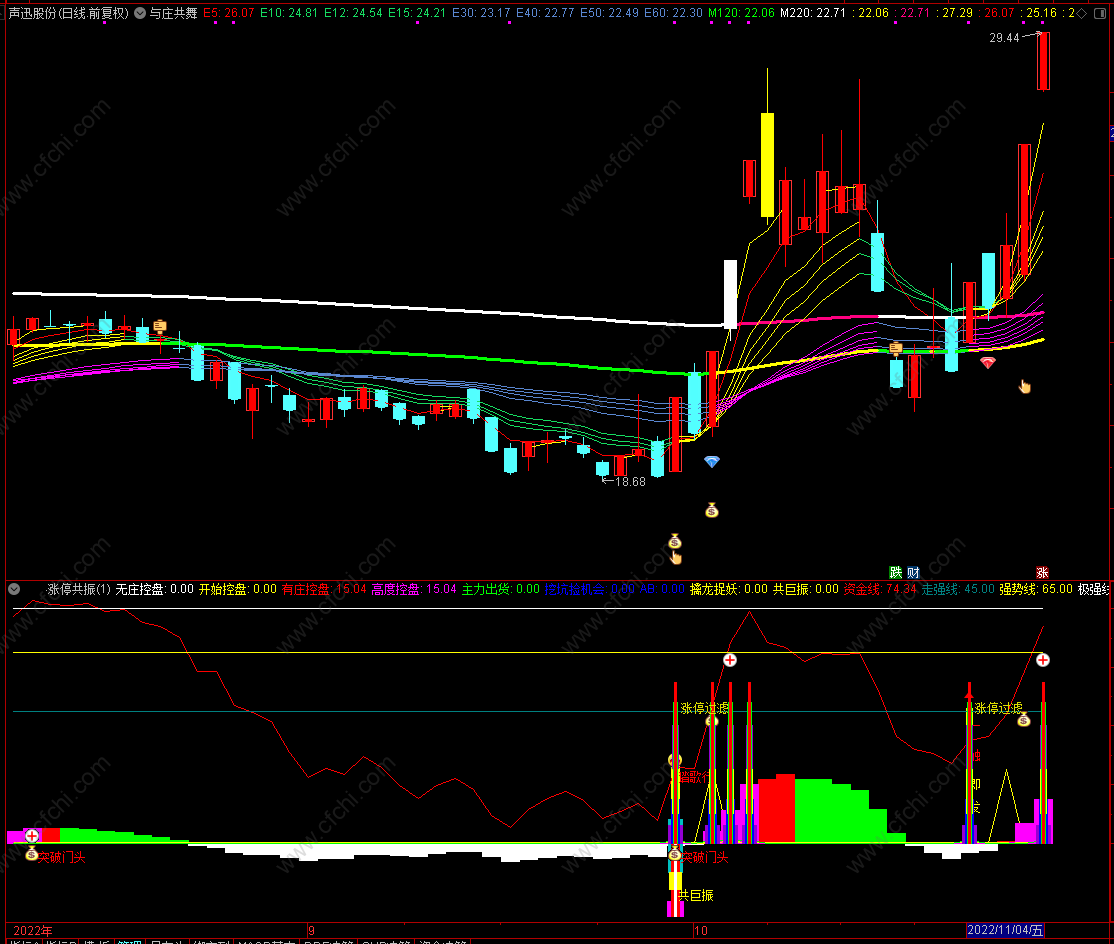Click the pointing hand near red diamond

pyautogui.click(x=1024, y=386)
